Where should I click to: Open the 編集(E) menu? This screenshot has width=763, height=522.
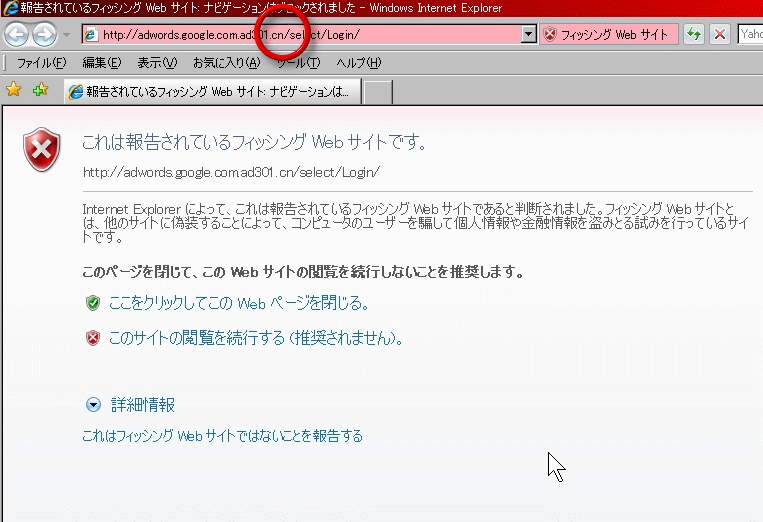(102, 63)
